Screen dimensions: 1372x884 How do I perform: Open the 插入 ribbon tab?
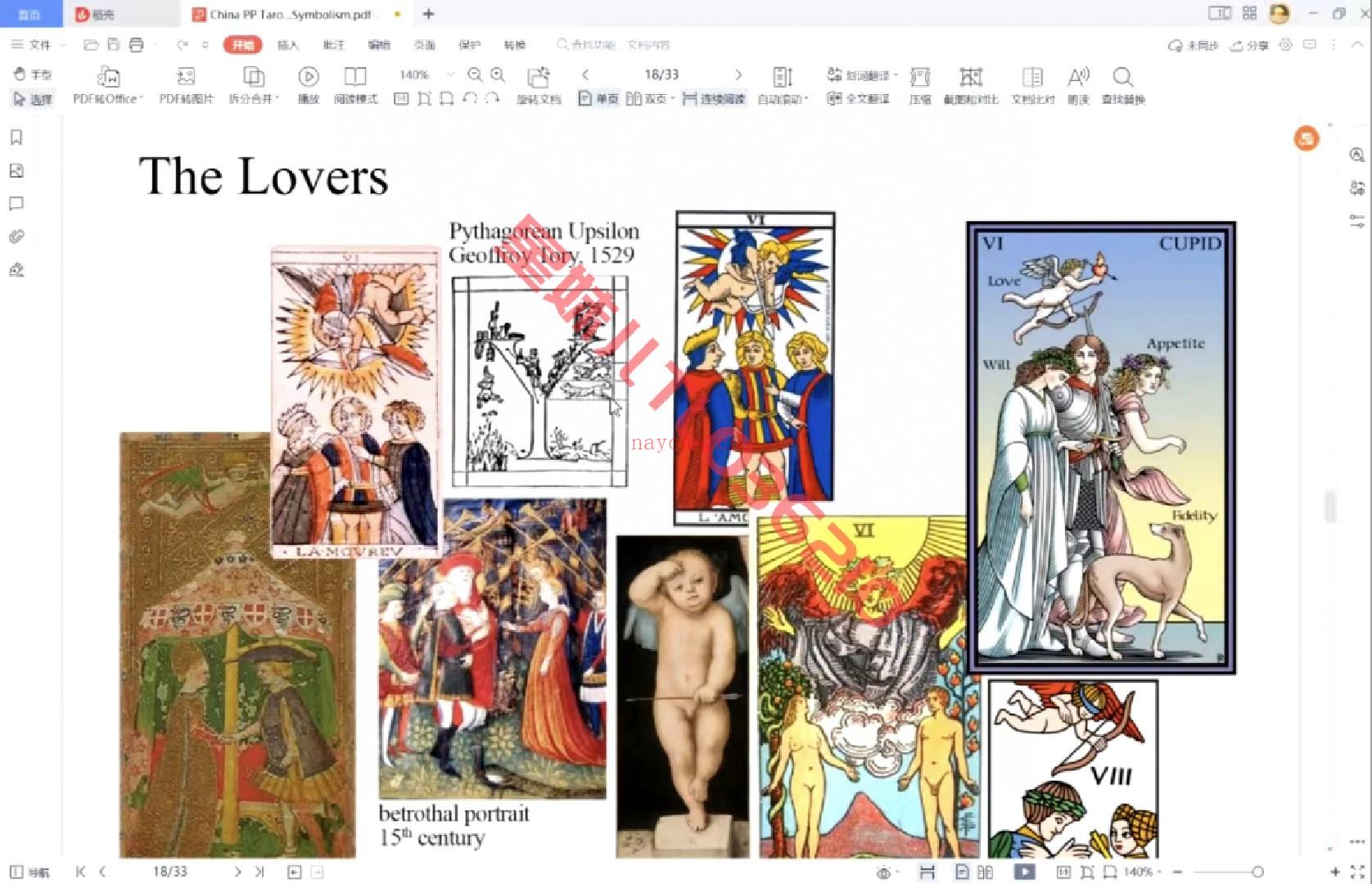[288, 45]
